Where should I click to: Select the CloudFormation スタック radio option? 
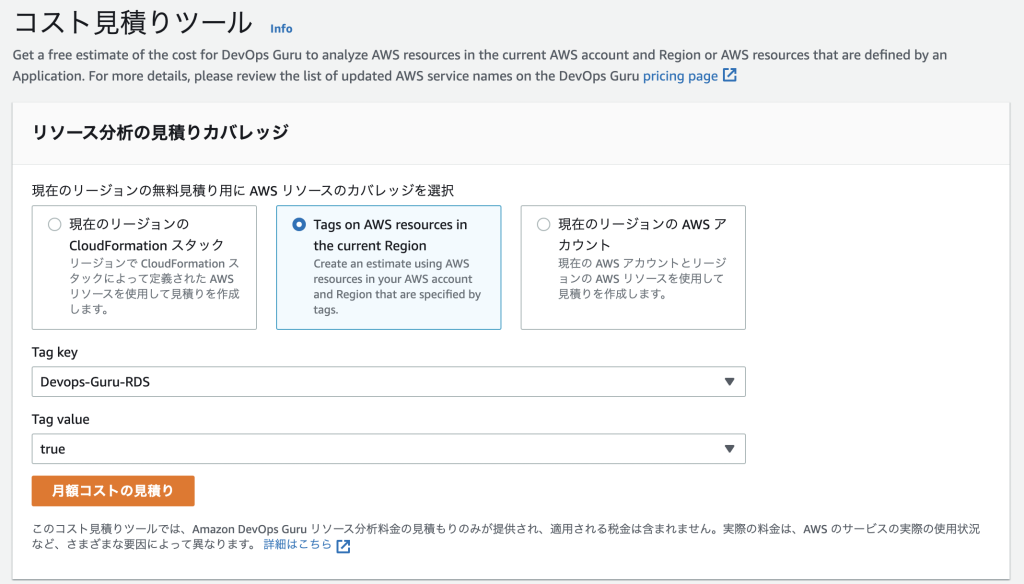pos(54,225)
